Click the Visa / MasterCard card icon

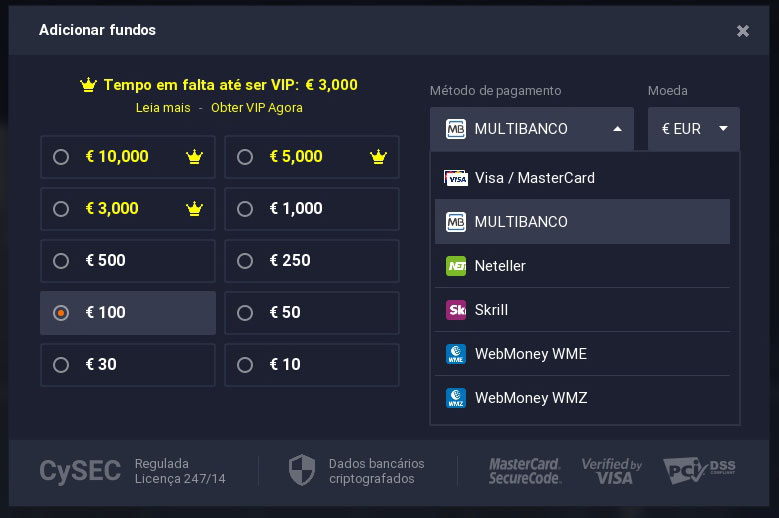point(456,178)
